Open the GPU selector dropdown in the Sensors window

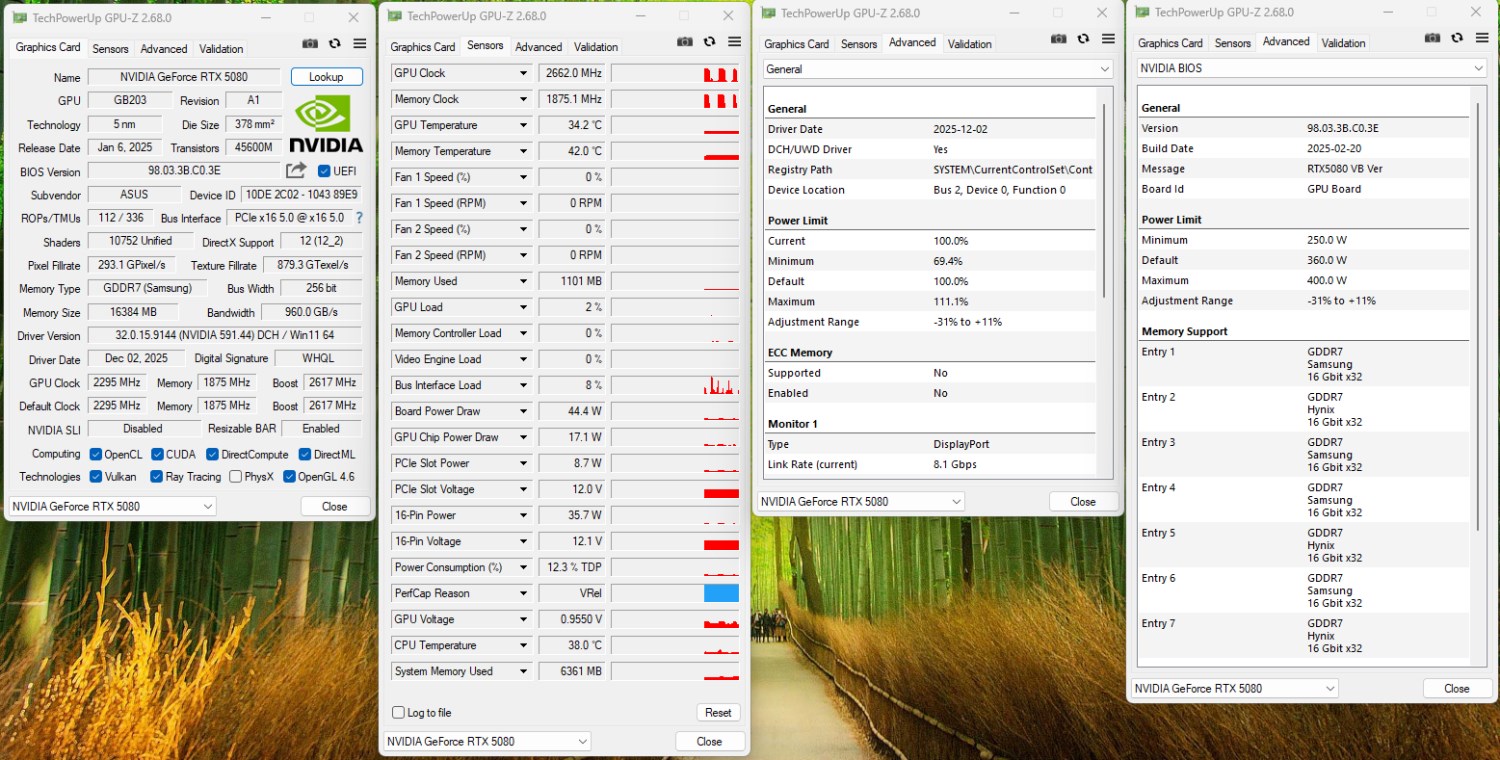487,741
